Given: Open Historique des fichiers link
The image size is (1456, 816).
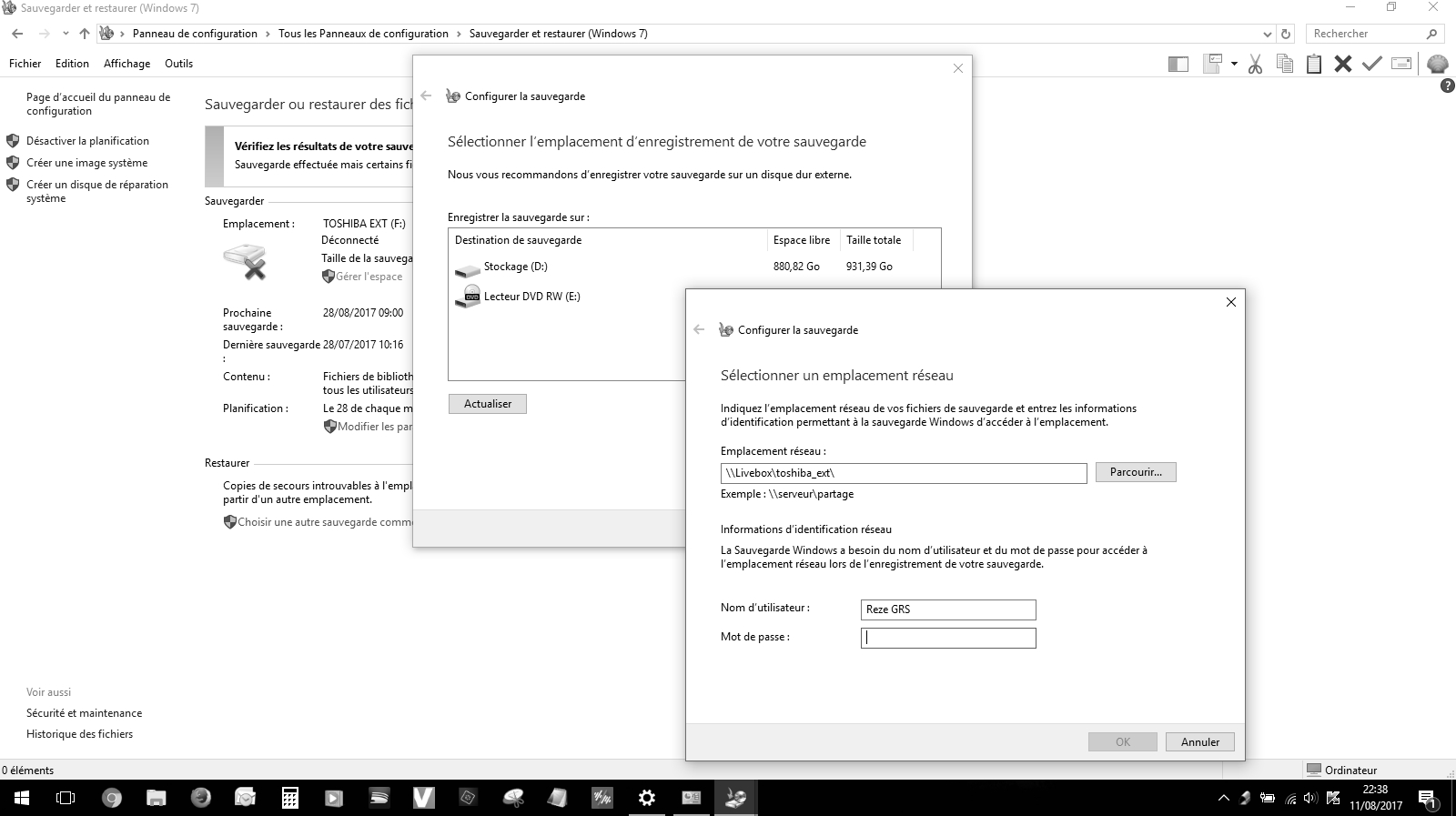Looking at the screenshot, I should click(79, 734).
